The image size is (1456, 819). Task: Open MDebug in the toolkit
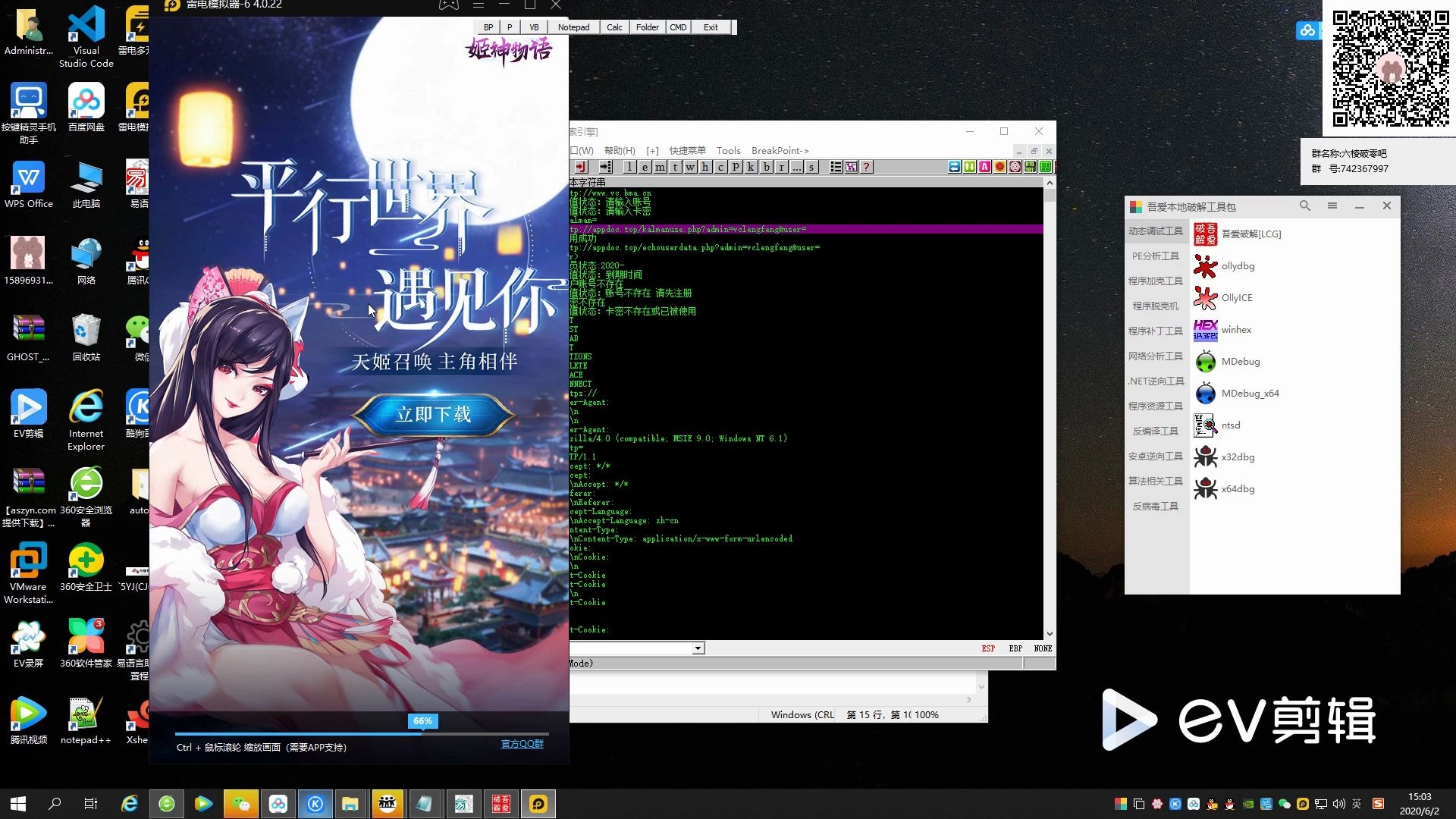tap(1227, 362)
